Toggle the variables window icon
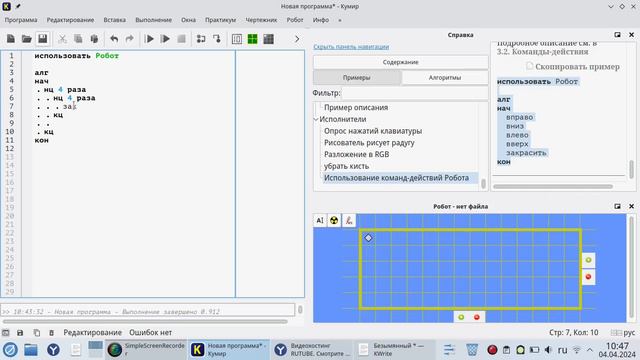The image size is (640, 360). [237, 39]
